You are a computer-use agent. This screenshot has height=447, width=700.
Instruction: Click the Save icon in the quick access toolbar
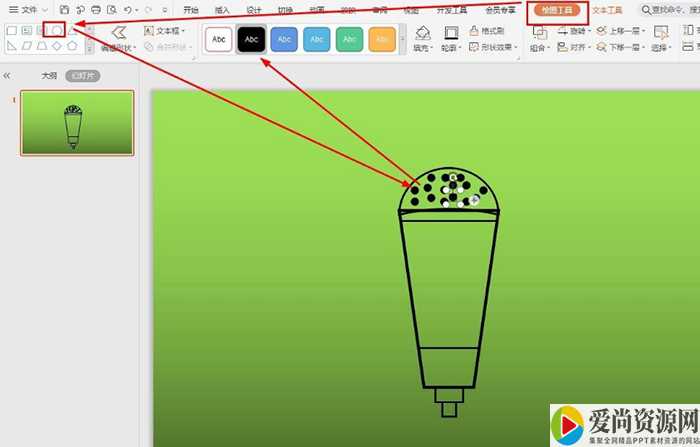coord(64,9)
